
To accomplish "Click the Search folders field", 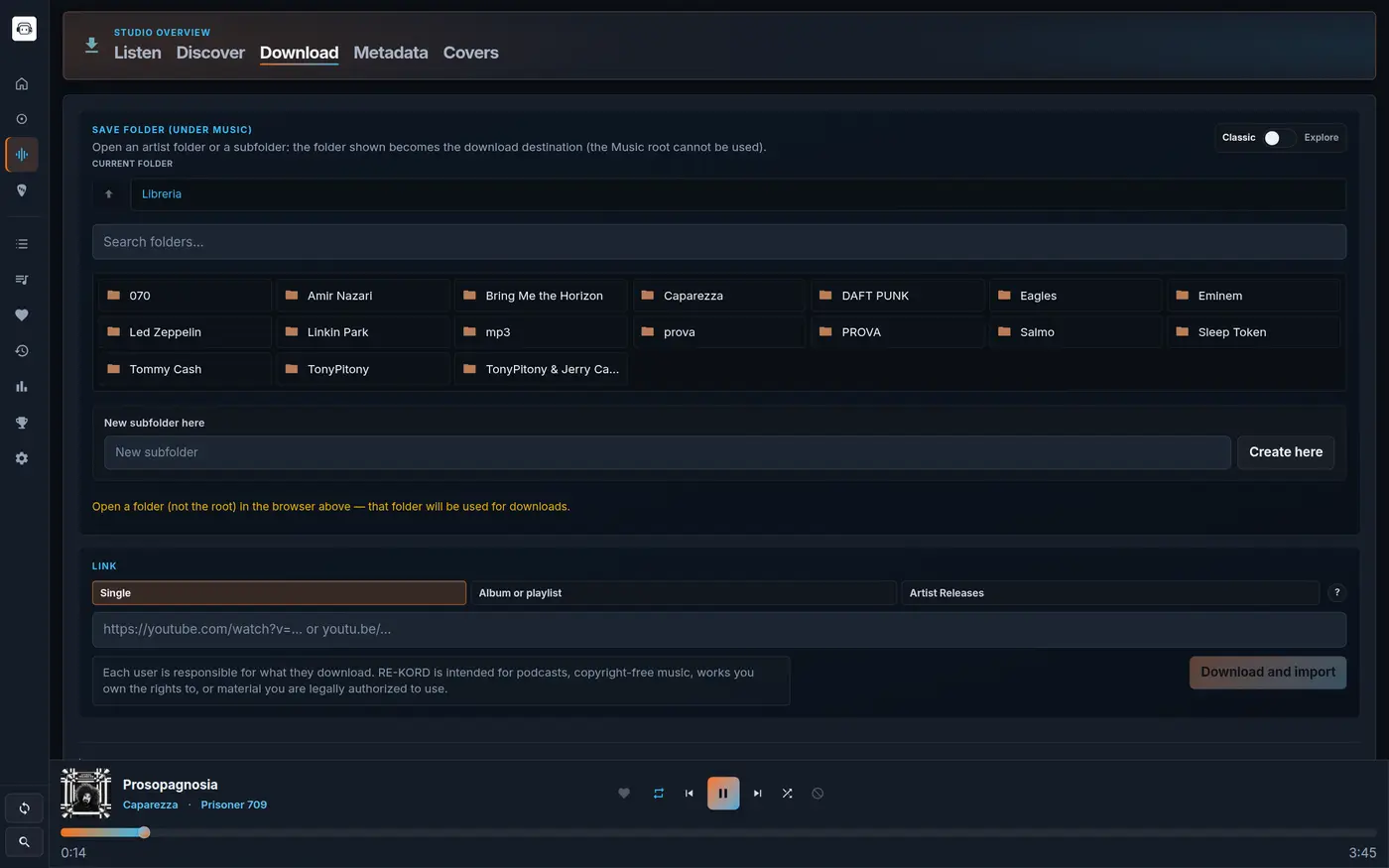I will [719, 242].
